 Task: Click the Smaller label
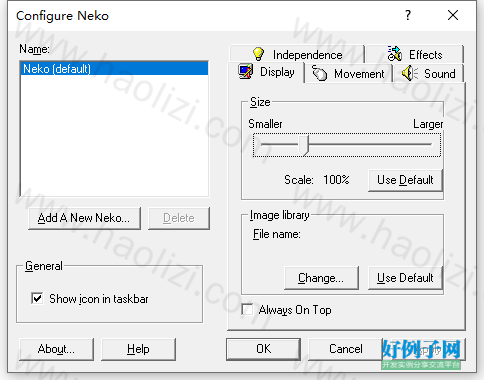(x=265, y=124)
